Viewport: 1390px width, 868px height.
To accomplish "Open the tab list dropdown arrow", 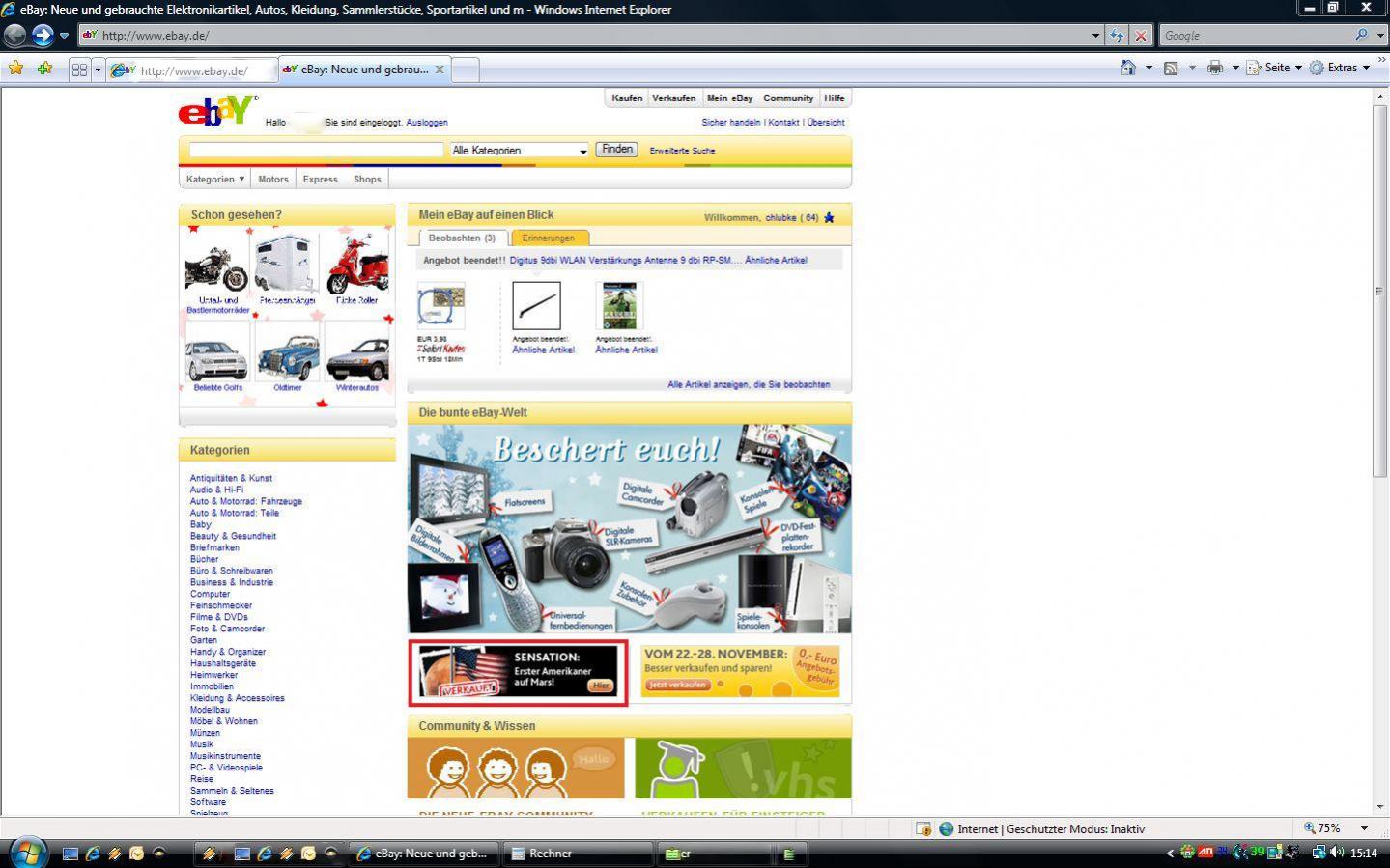I will 98,70.
